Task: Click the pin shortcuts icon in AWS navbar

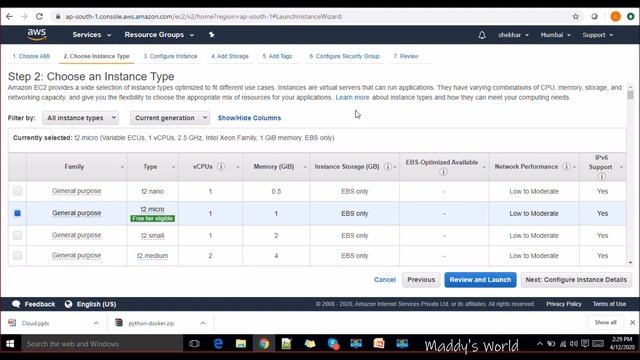Action: point(211,35)
